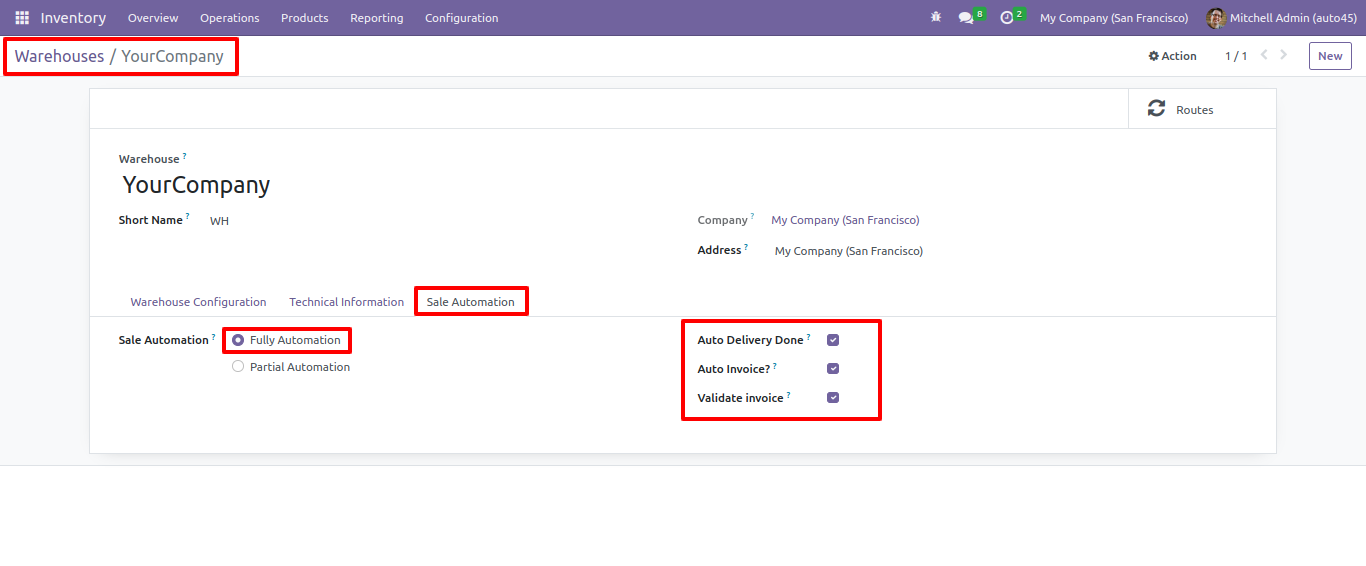Image resolution: width=1366 pixels, height=566 pixels.
Task: Click the New button
Action: click(1330, 56)
